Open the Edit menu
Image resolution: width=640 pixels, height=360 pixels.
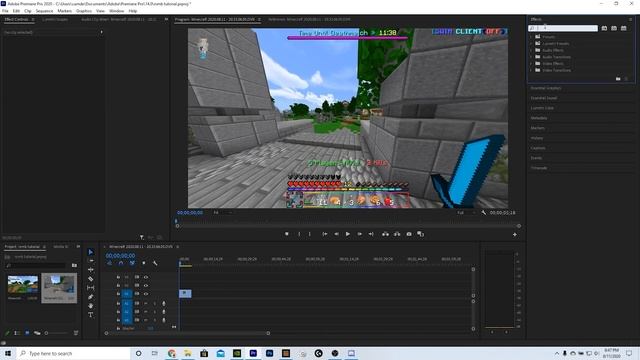tap(16, 11)
